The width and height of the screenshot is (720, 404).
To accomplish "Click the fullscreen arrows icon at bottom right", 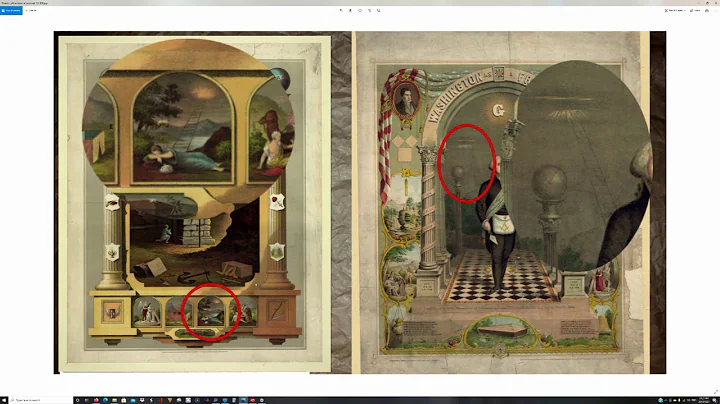I will click(715, 392).
